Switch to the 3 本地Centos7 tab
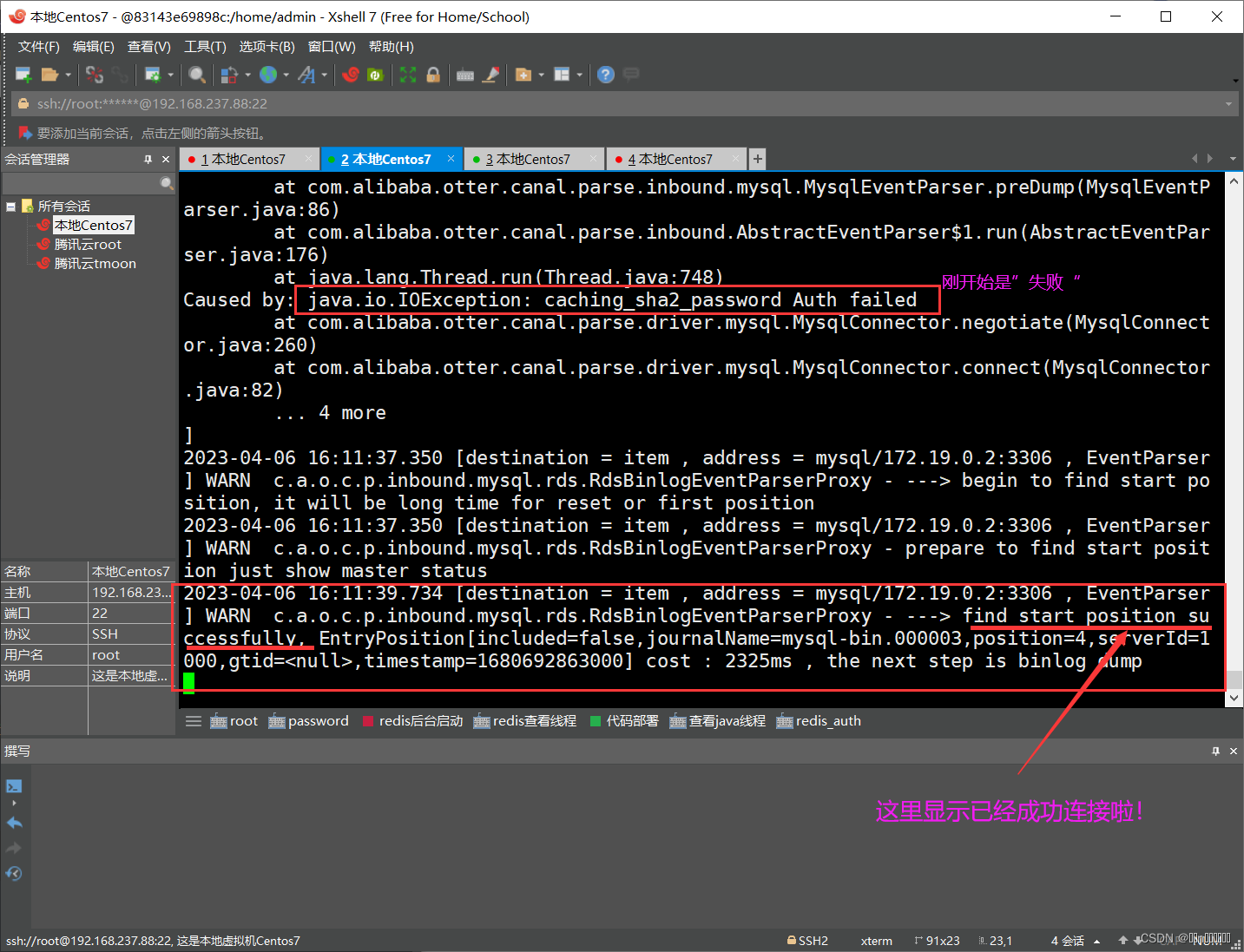Viewport: 1244px width, 952px height. click(532, 159)
